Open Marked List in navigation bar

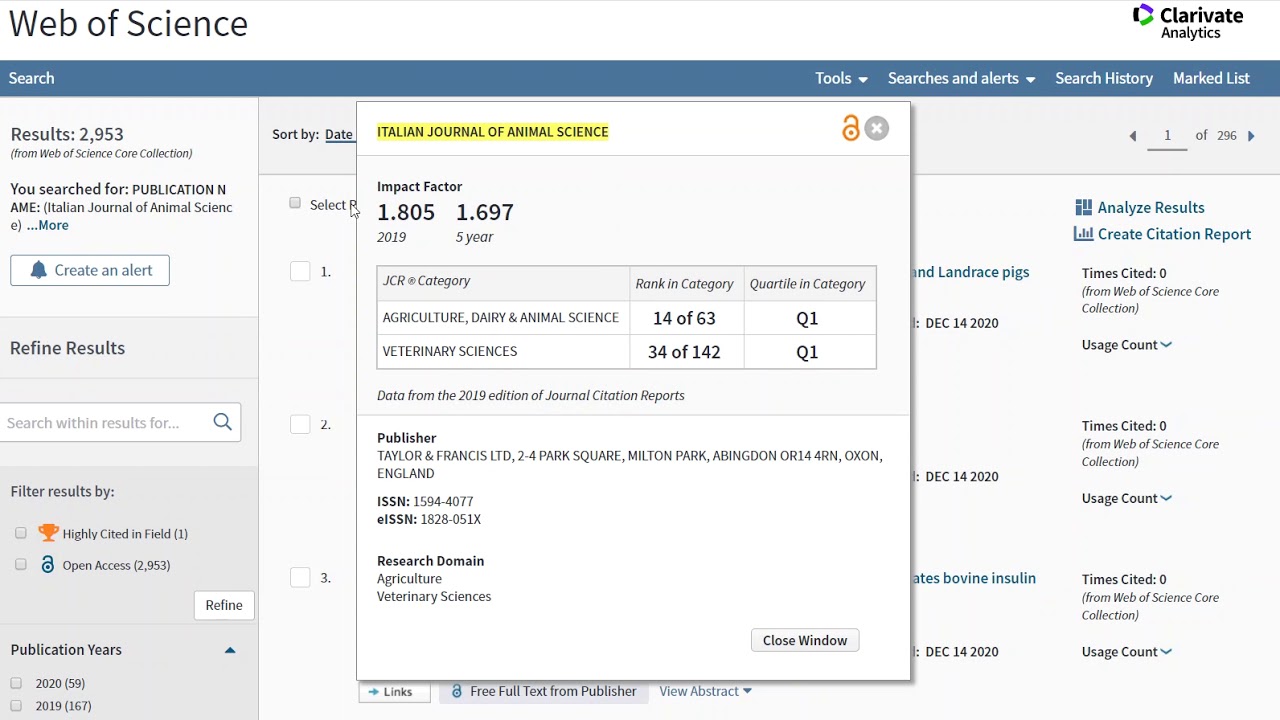tap(1211, 78)
